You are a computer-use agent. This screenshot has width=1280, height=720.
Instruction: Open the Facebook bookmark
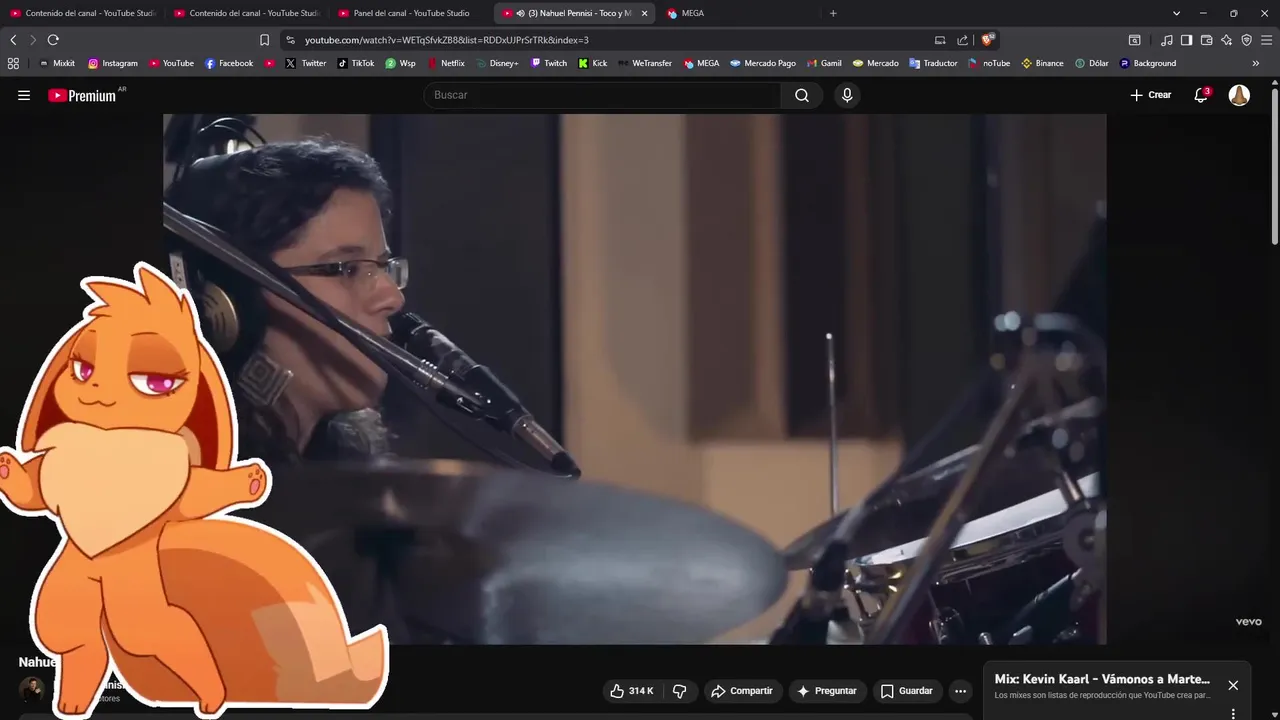229,63
